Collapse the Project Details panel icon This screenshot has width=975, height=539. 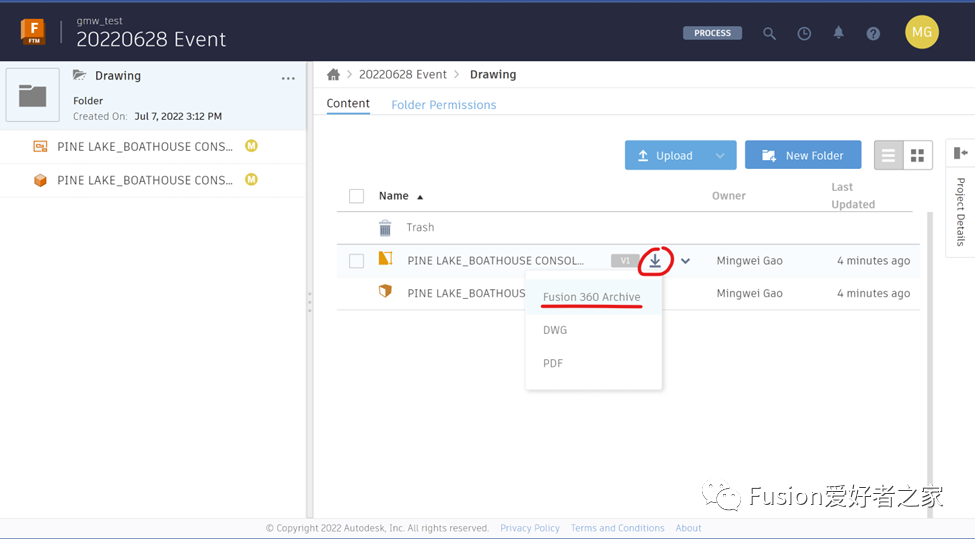tap(961, 153)
